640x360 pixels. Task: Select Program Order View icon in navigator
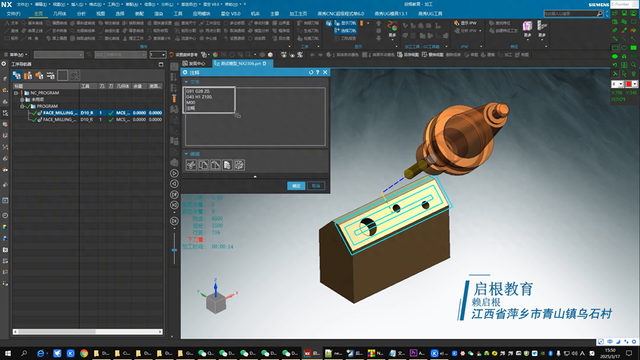coord(17,75)
